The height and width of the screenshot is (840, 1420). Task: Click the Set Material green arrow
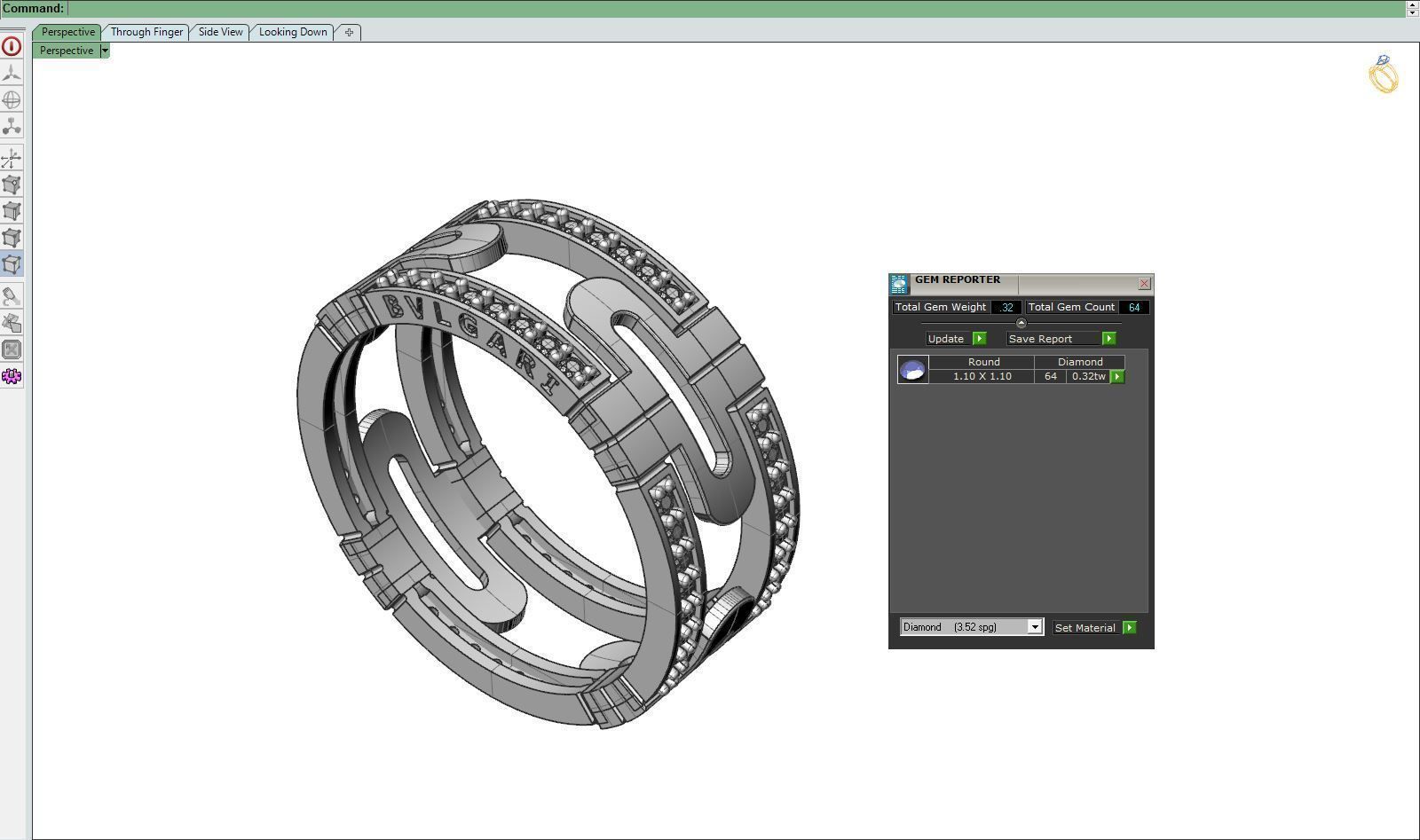[x=1130, y=628]
